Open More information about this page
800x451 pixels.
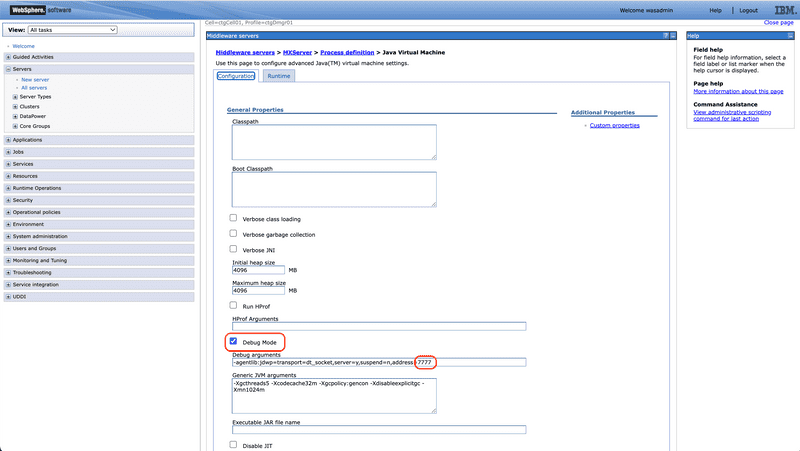point(738,91)
